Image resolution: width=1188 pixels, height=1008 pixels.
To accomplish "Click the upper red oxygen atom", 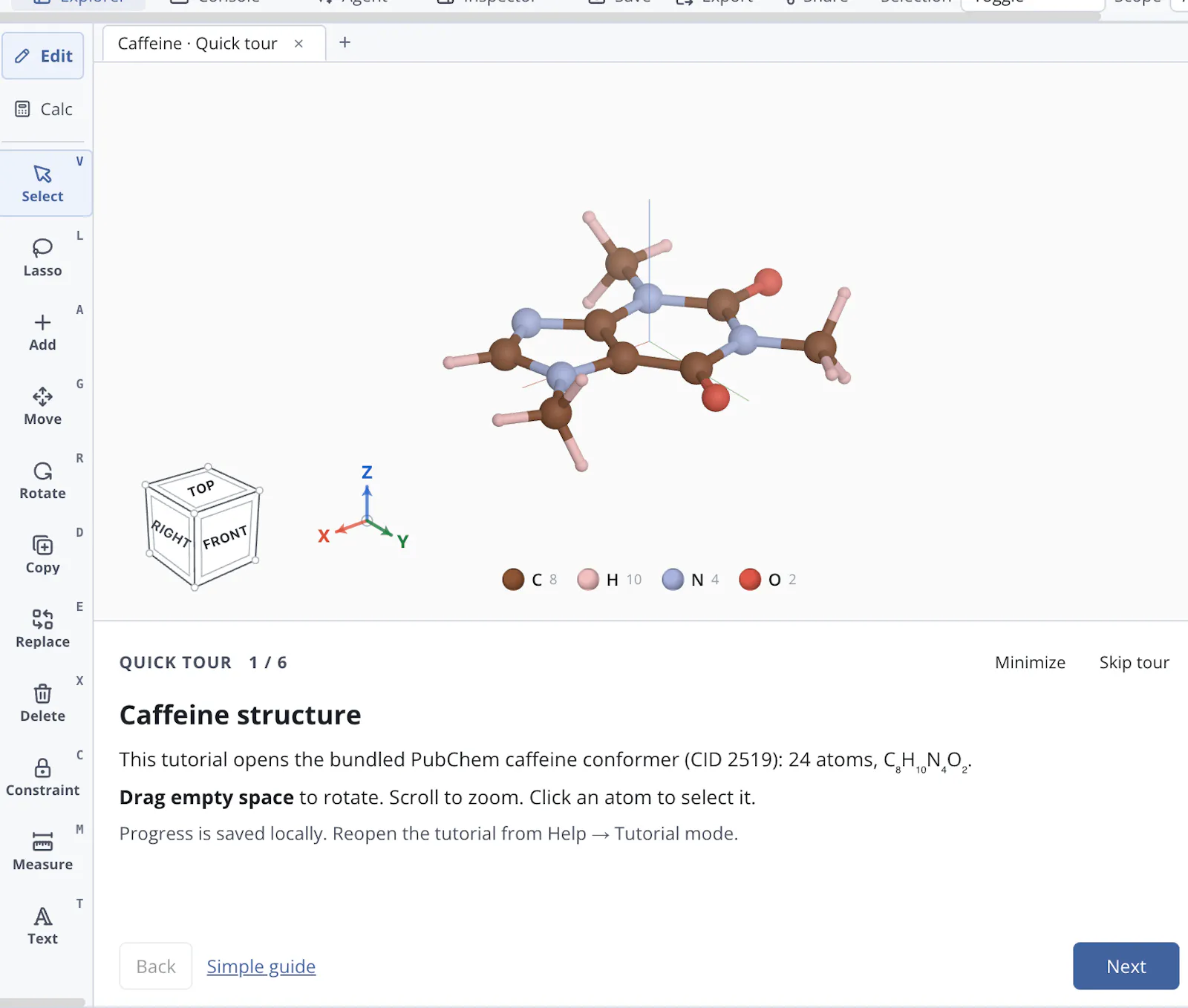I will 768,282.
